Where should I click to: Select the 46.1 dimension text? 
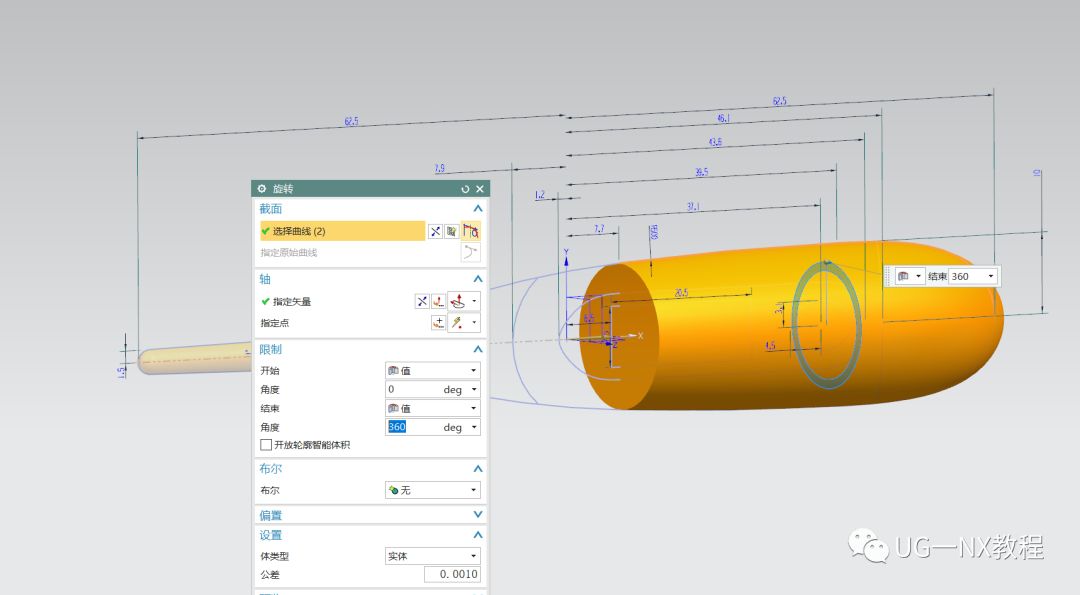pos(723,118)
